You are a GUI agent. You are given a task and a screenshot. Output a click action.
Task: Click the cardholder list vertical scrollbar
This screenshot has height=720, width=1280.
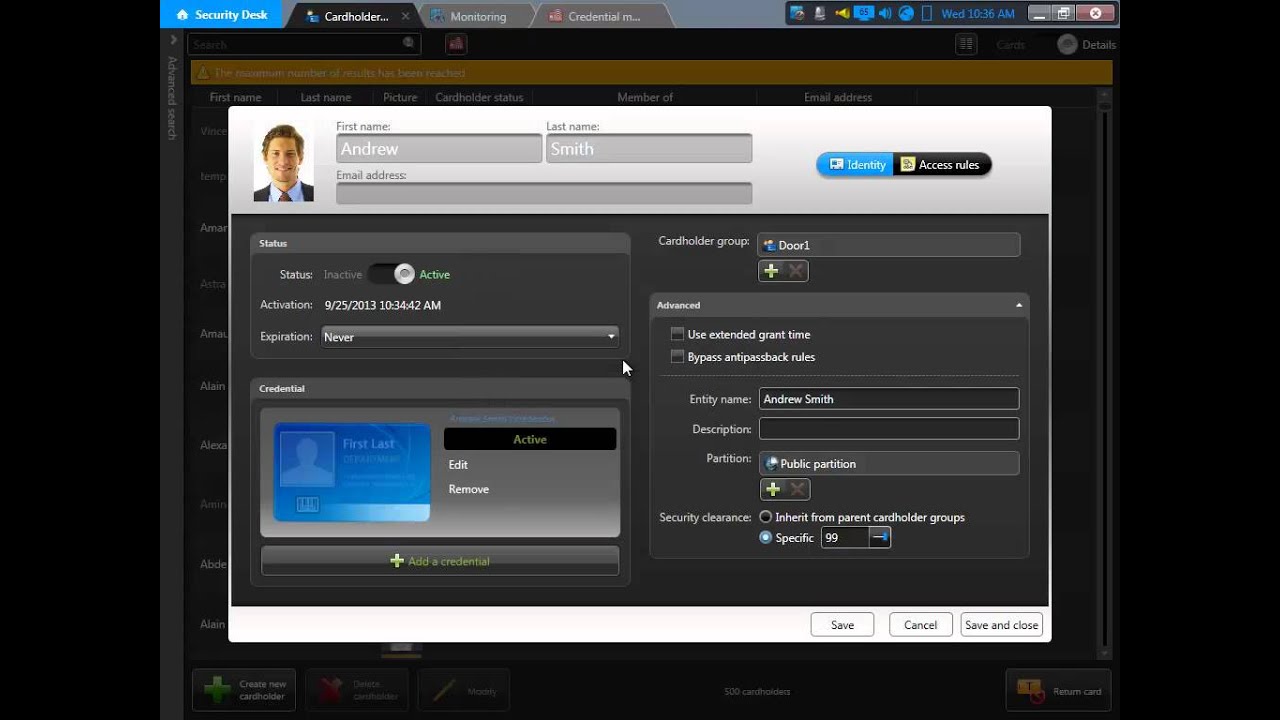coord(1105,375)
